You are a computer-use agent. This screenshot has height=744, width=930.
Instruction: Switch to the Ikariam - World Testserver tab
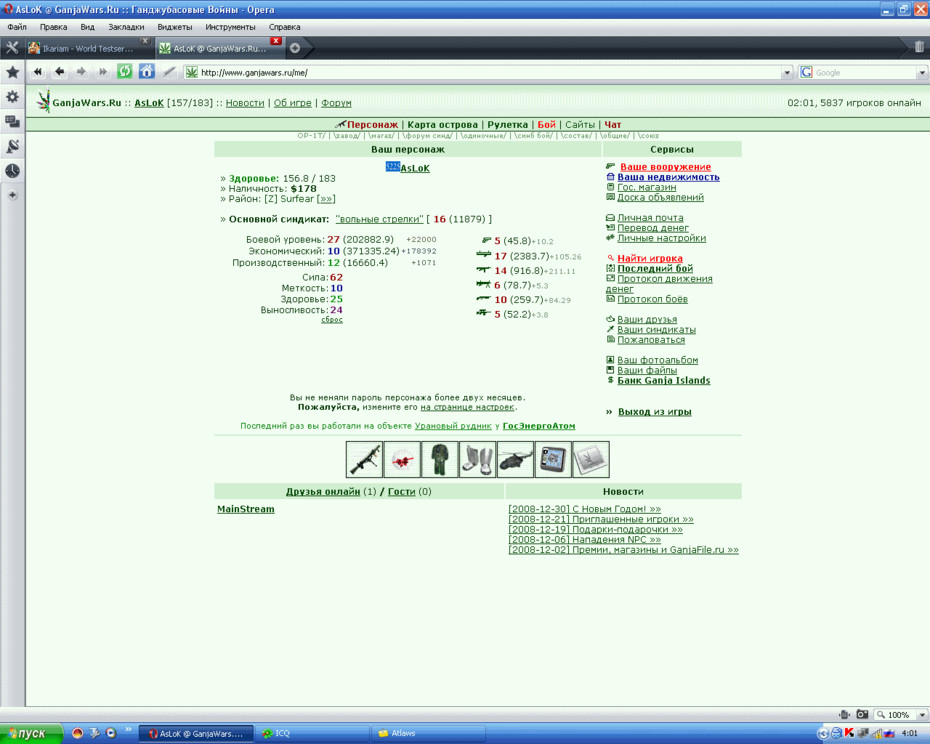88,49
